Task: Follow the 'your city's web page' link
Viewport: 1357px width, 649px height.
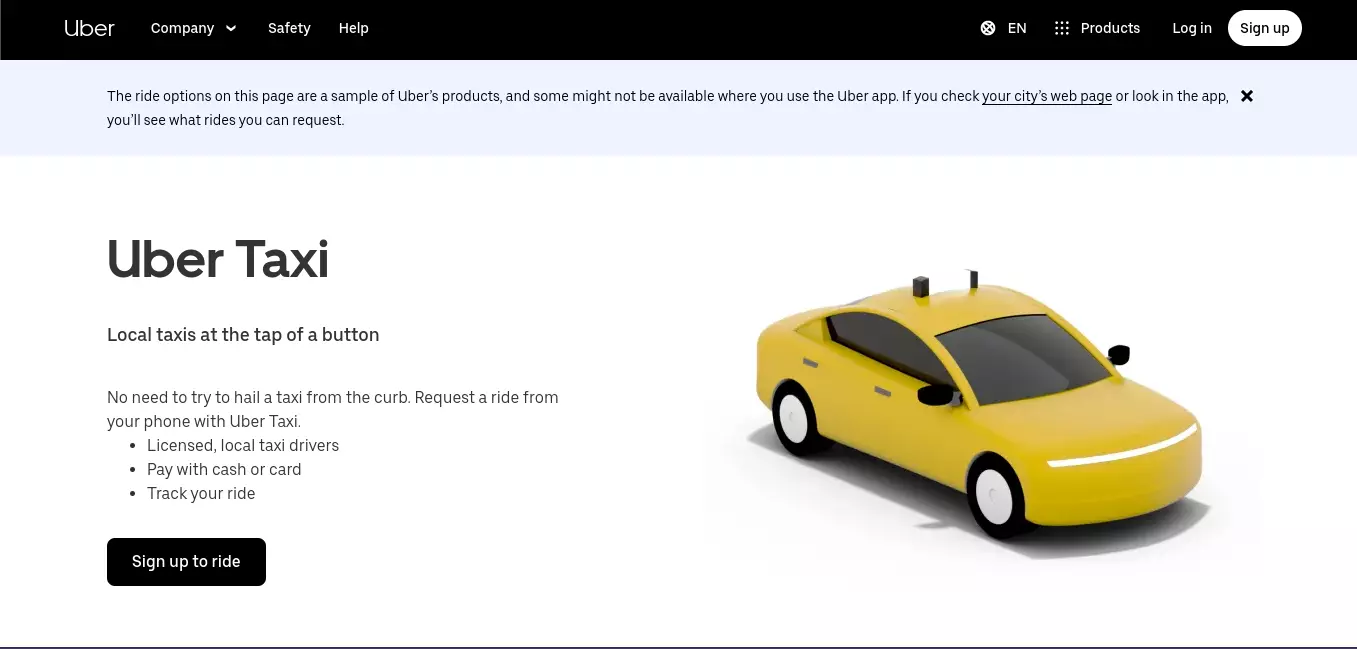Action: [1047, 96]
